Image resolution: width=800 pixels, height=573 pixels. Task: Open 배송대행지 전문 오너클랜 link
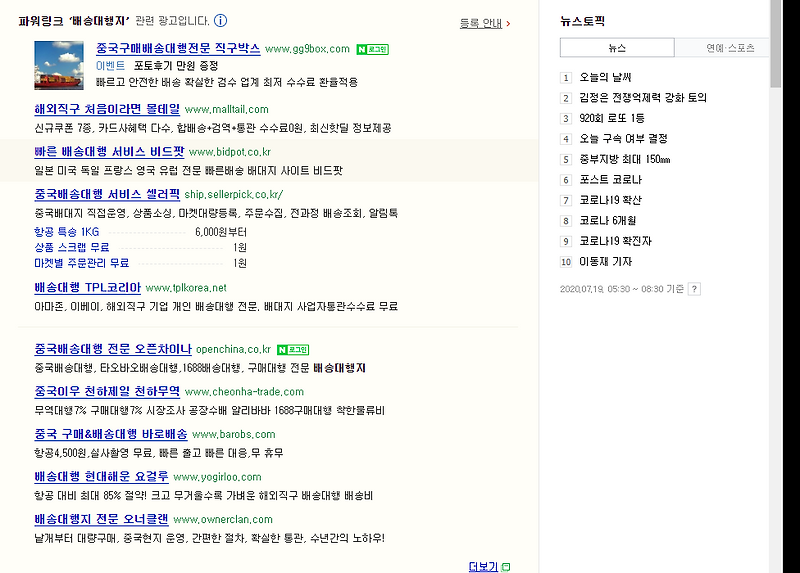click(x=101, y=519)
